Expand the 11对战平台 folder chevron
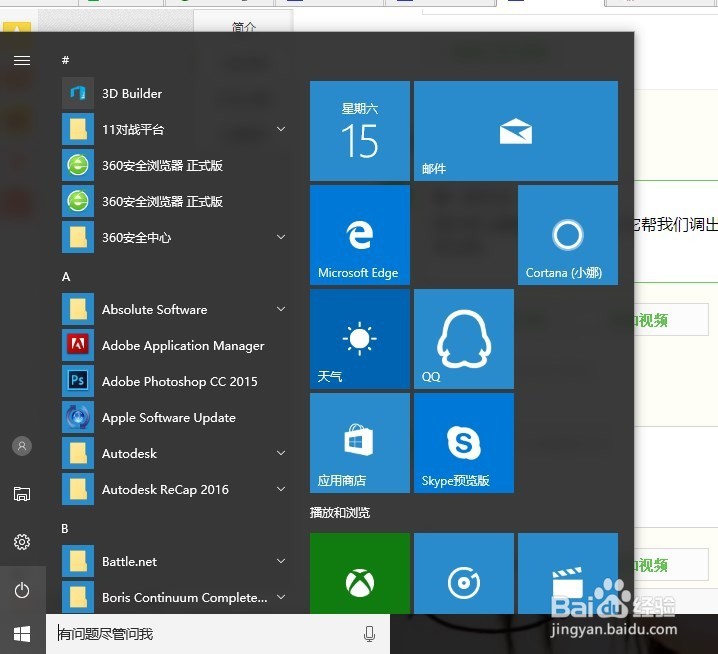Image resolution: width=718 pixels, height=654 pixels. tap(281, 129)
